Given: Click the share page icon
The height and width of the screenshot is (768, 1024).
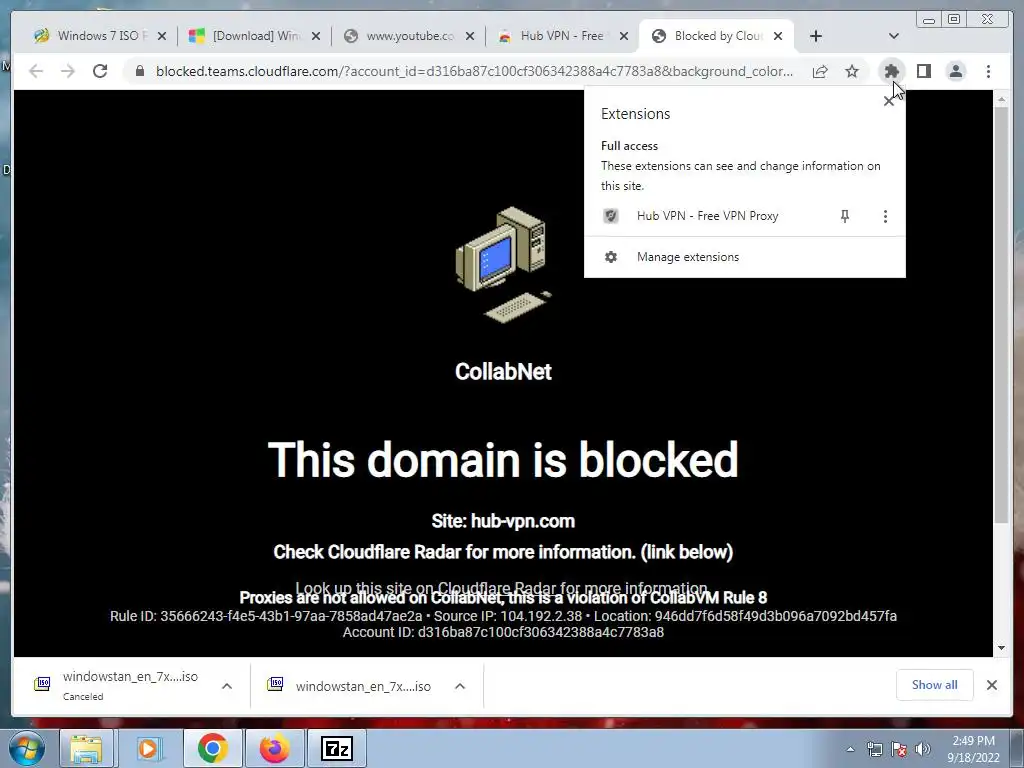Looking at the screenshot, I should click(820, 71).
